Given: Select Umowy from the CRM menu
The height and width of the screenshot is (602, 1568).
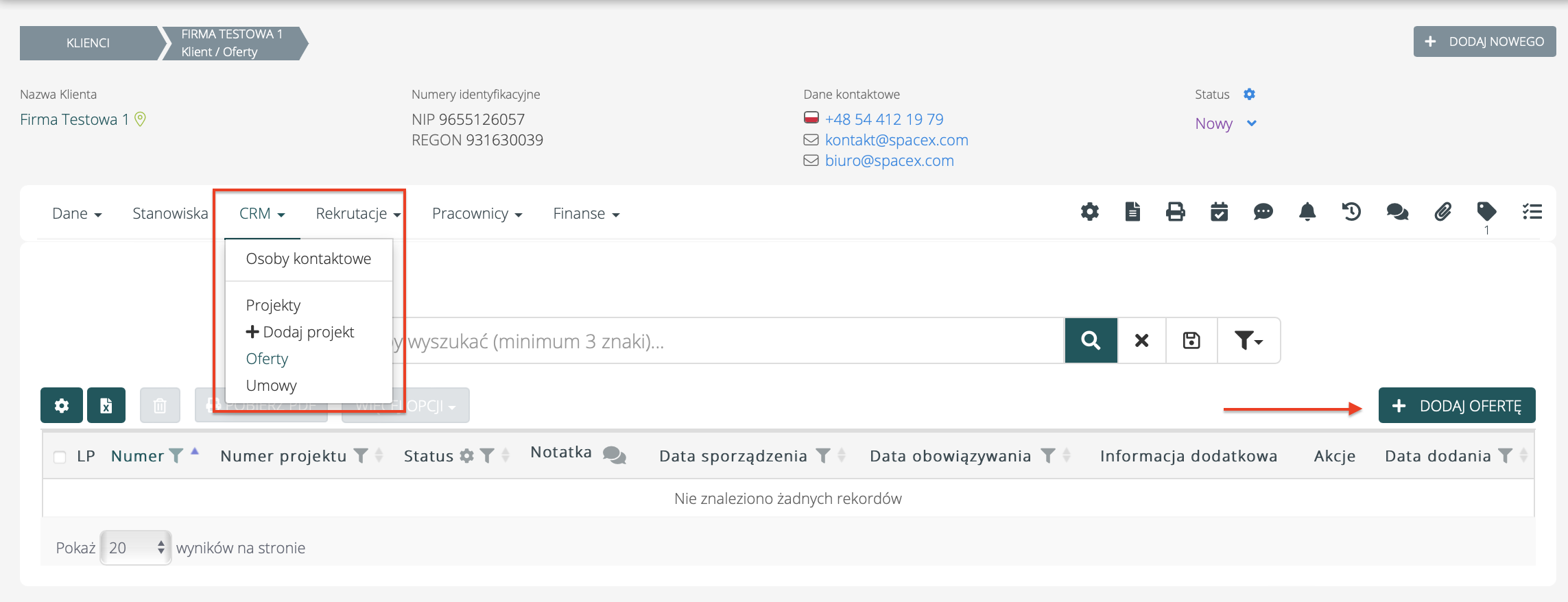Looking at the screenshot, I should tap(271, 385).
